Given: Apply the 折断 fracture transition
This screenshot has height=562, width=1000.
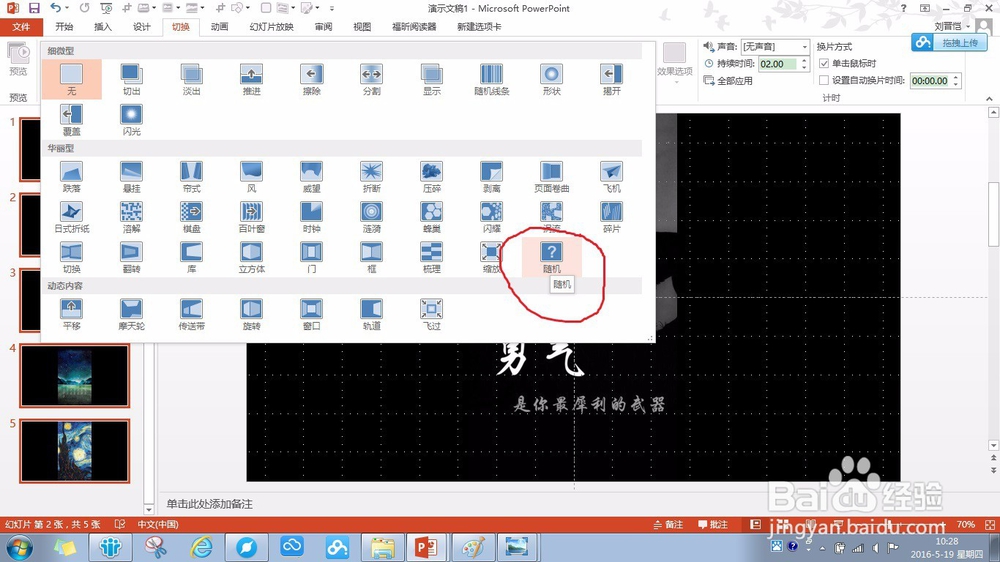Looking at the screenshot, I should click(x=371, y=177).
